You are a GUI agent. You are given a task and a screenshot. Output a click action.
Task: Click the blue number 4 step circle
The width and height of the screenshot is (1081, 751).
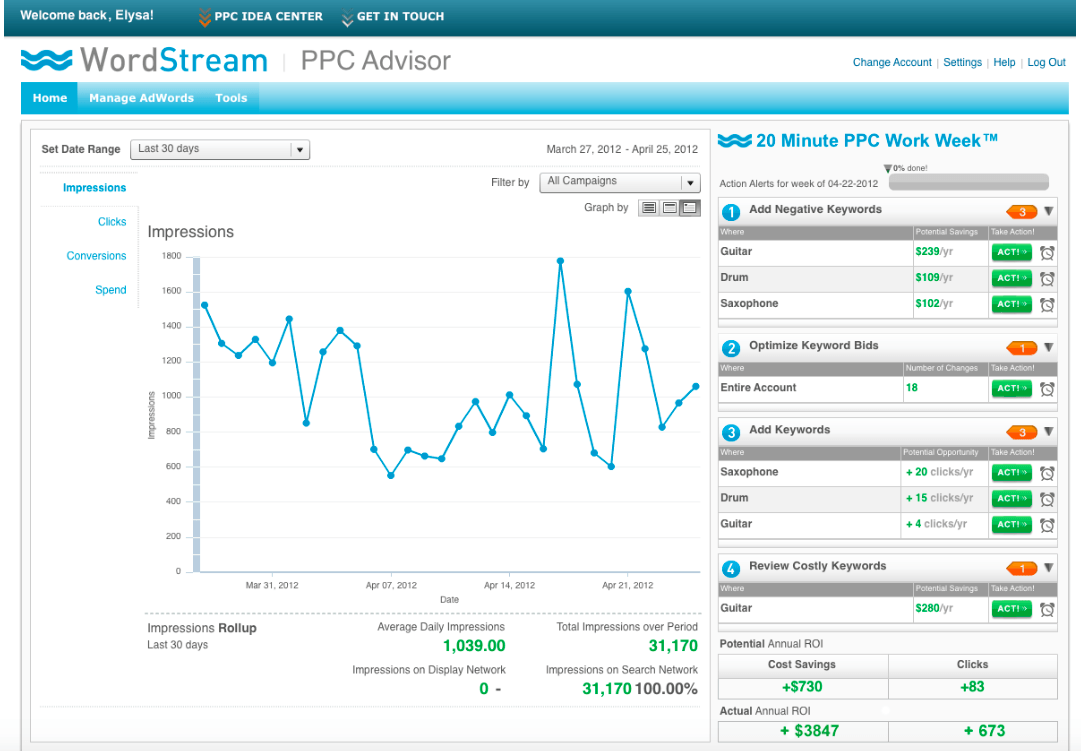tap(731, 569)
